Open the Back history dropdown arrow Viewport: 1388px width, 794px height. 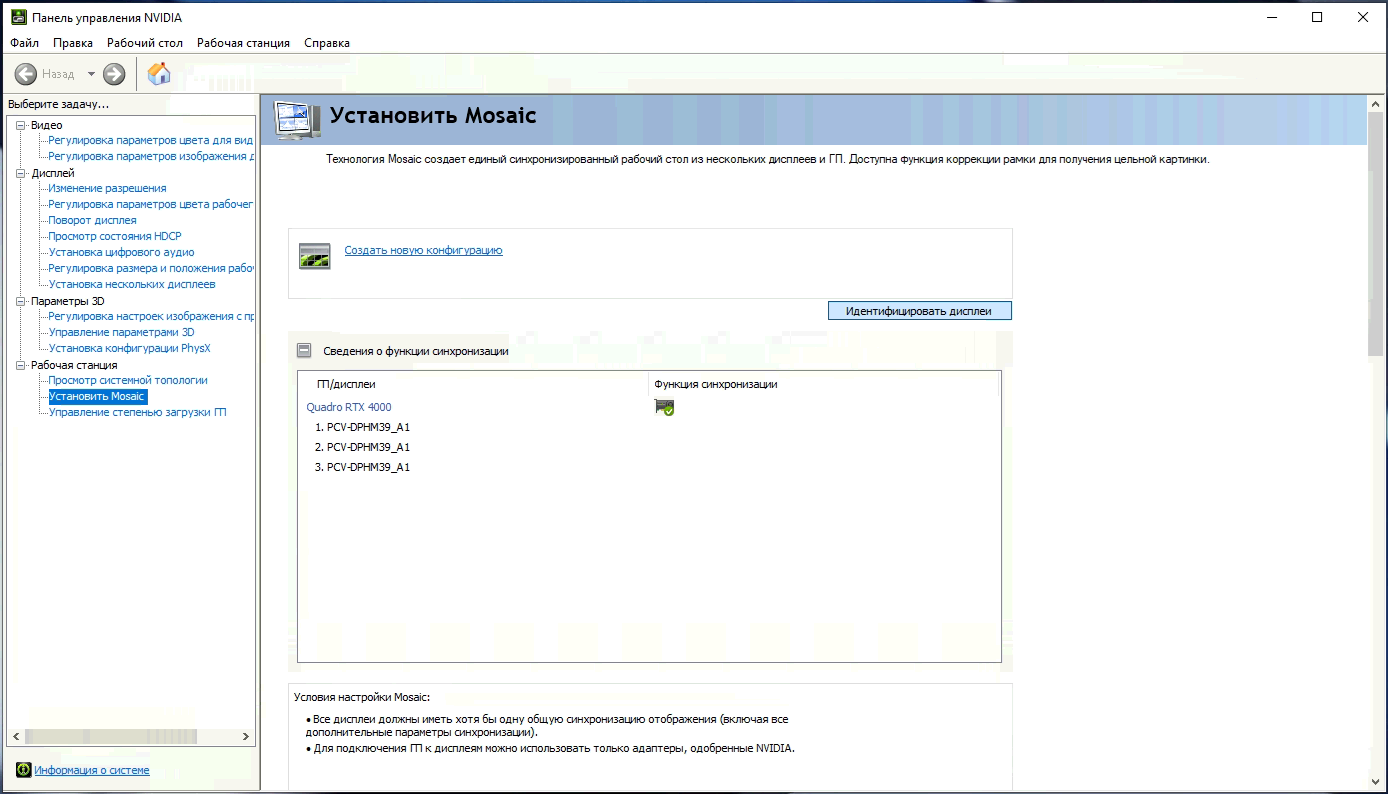91,74
